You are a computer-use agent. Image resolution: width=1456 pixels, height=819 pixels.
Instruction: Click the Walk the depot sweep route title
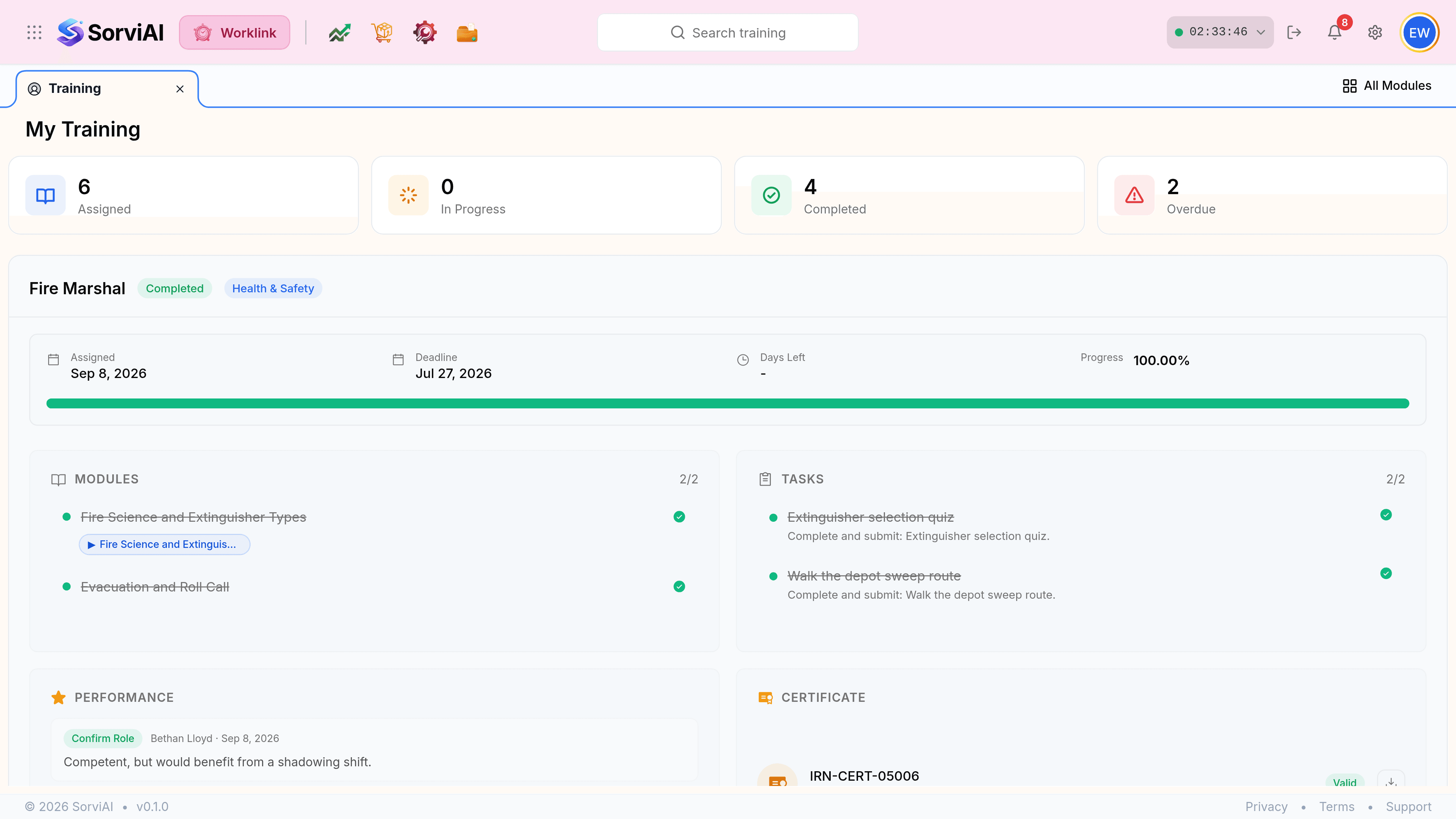874,576
